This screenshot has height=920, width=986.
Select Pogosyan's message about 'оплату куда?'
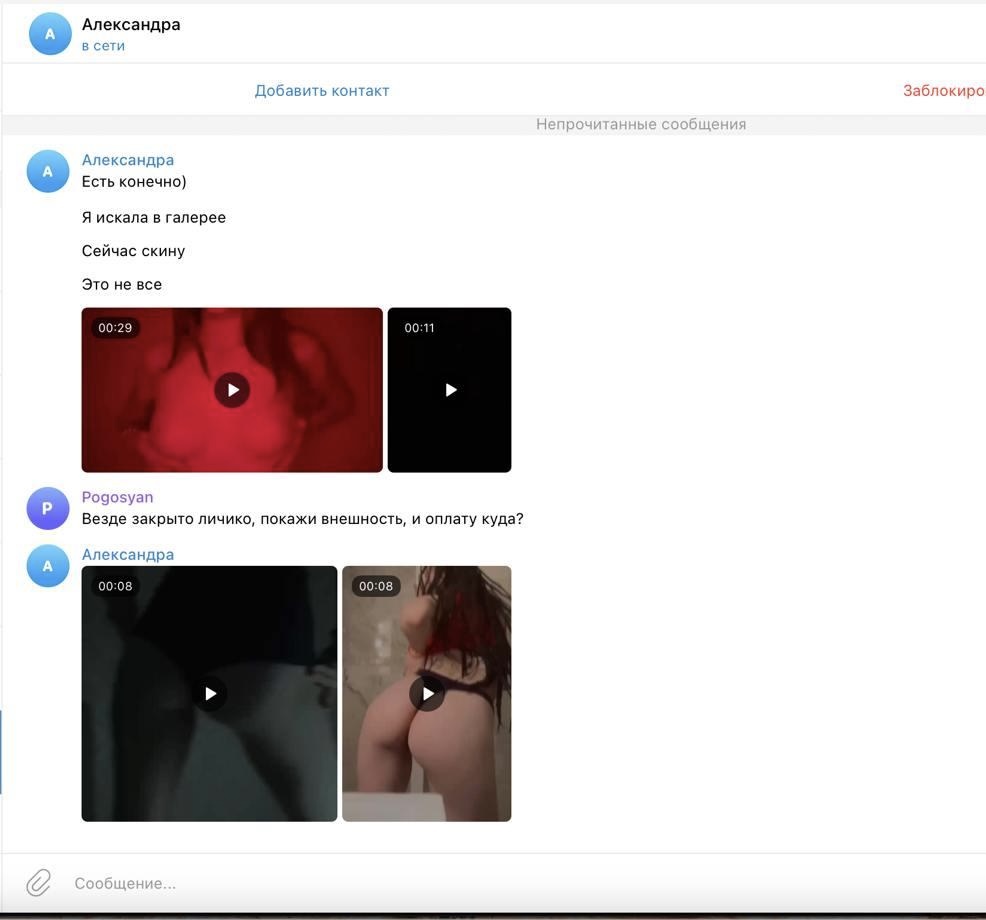tap(302, 519)
